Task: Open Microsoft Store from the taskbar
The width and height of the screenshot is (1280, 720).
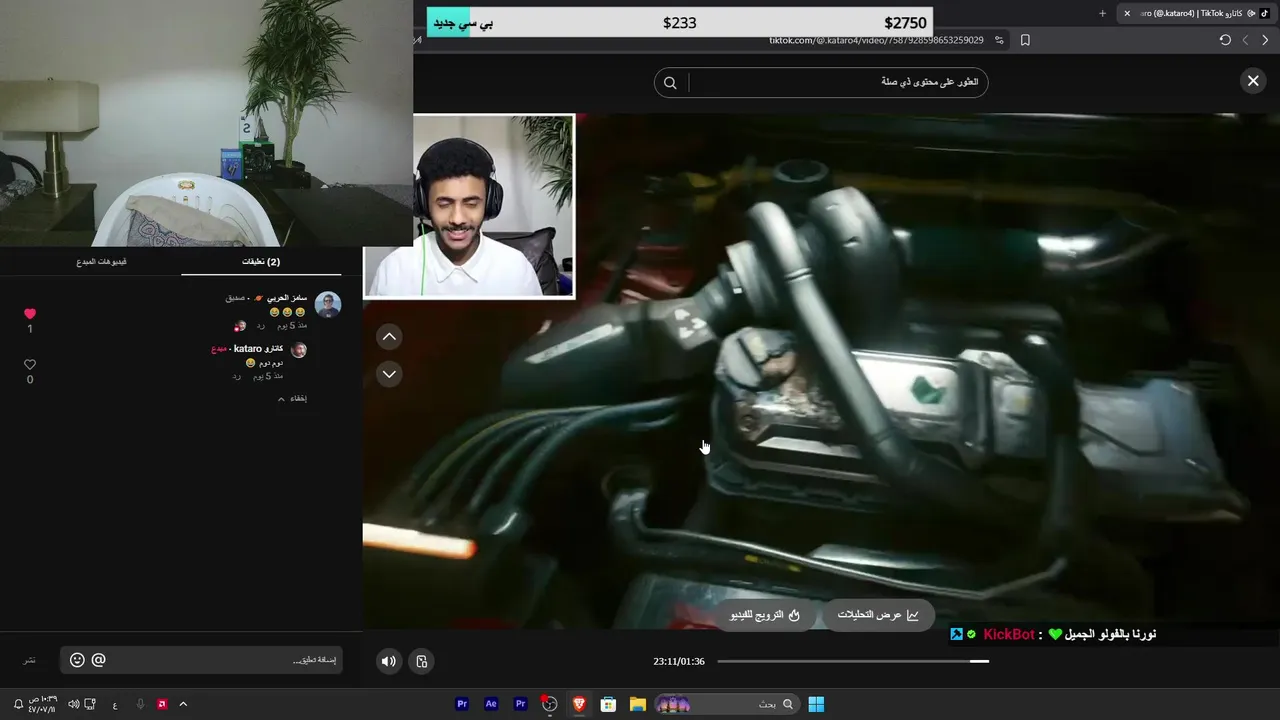Action: click(x=608, y=704)
